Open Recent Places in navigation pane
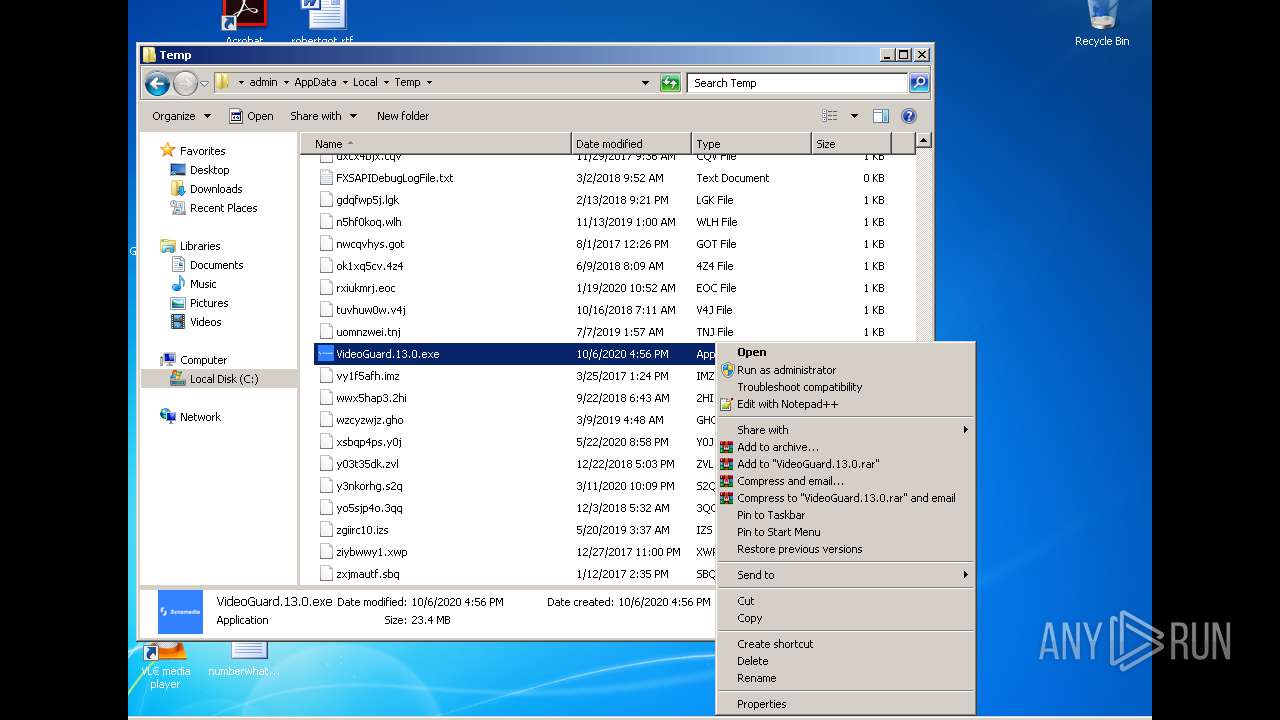Screen dimensions: 1280x720 coord(223,208)
